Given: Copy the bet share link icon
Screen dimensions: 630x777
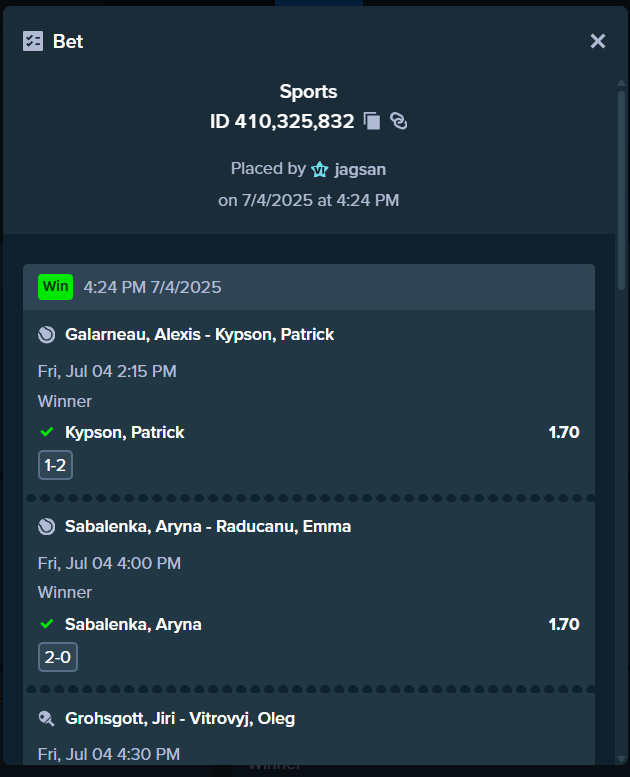Looking at the screenshot, I should [x=399, y=121].
